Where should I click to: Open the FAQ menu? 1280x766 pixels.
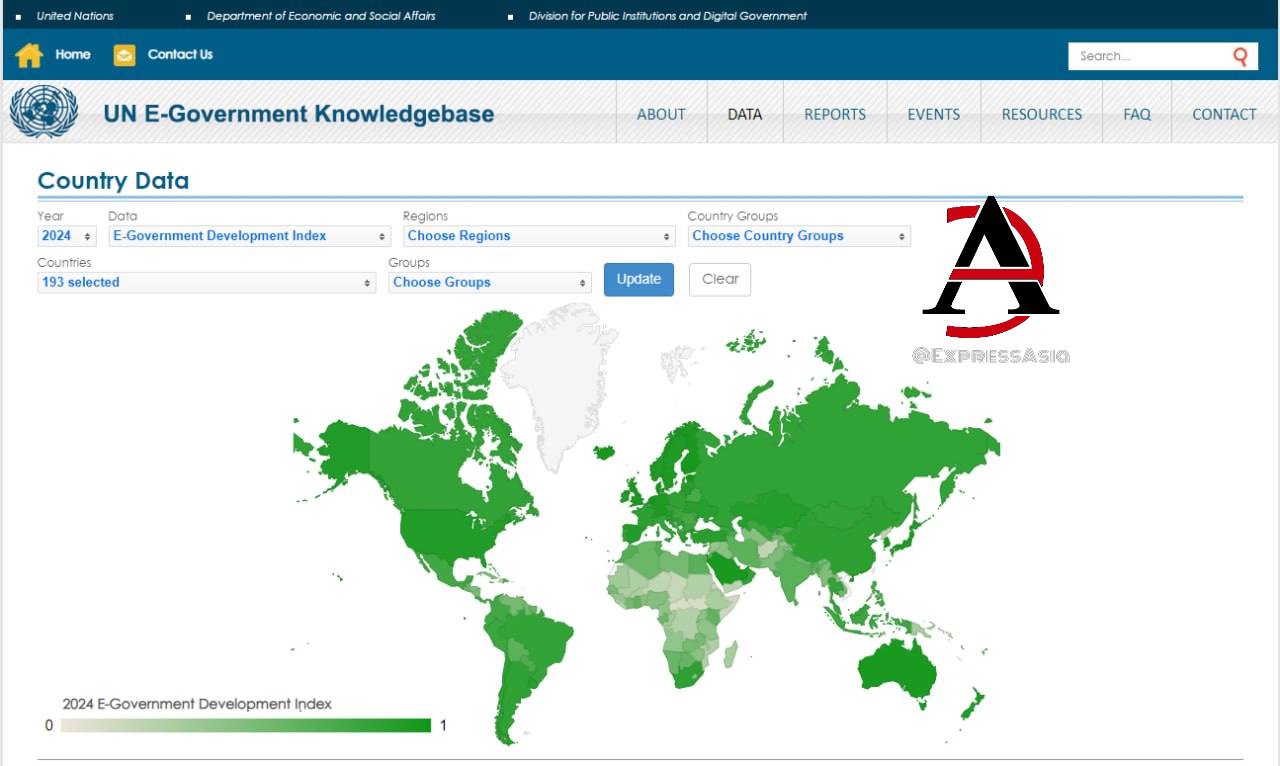pyautogui.click(x=1137, y=114)
